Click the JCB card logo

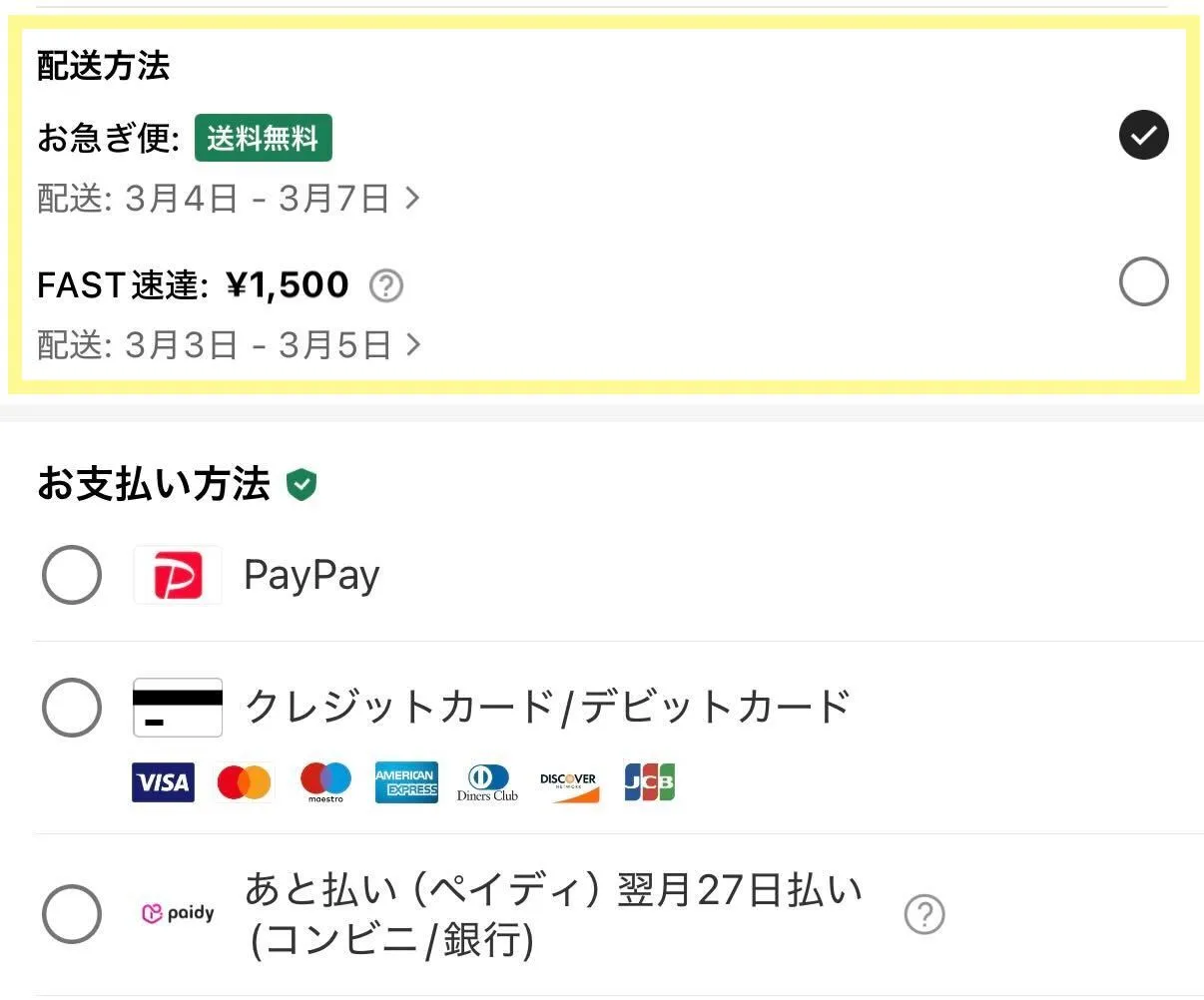click(x=649, y=783)
